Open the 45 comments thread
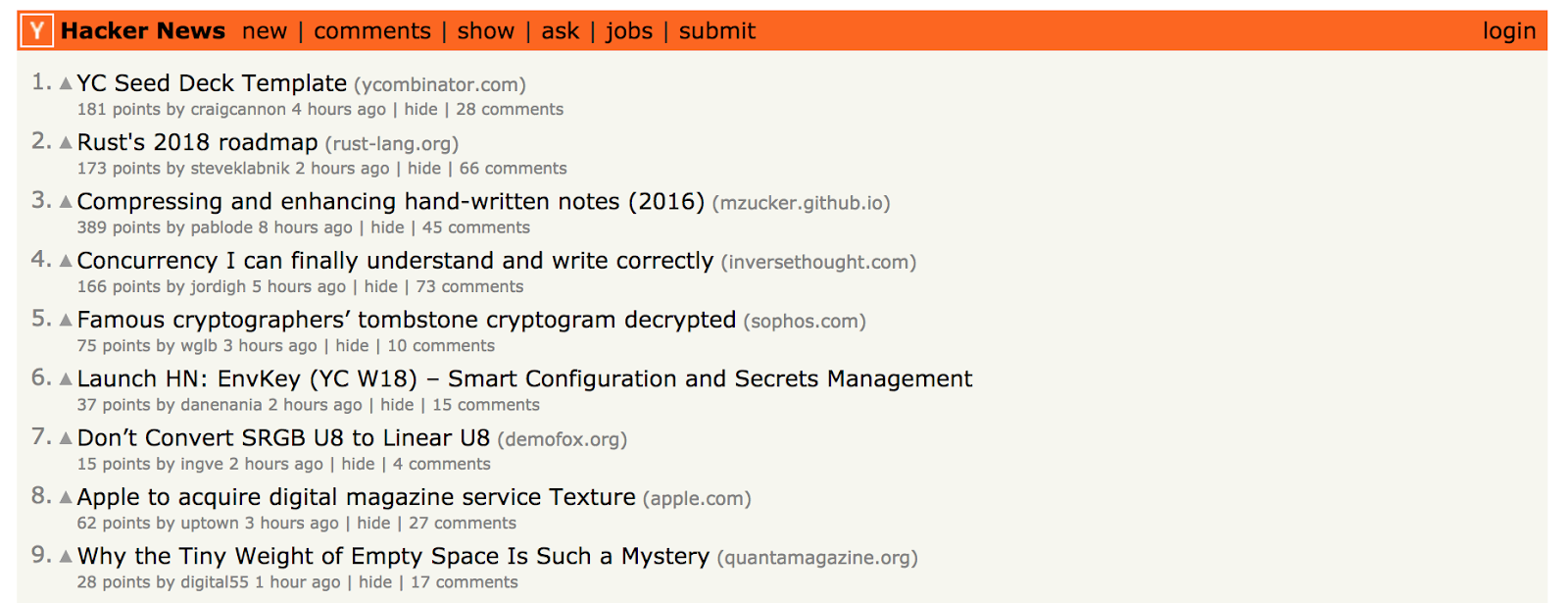Viewport: 1568px width, 603px height. click(x=476, y=227)
